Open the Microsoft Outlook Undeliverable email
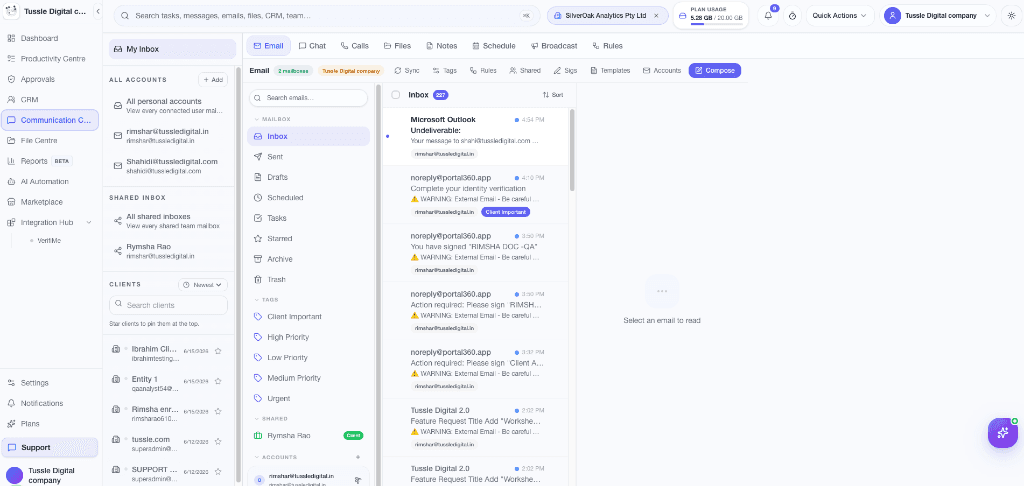Viewport: 1024px width, 486px height. [x=475, y=137]
